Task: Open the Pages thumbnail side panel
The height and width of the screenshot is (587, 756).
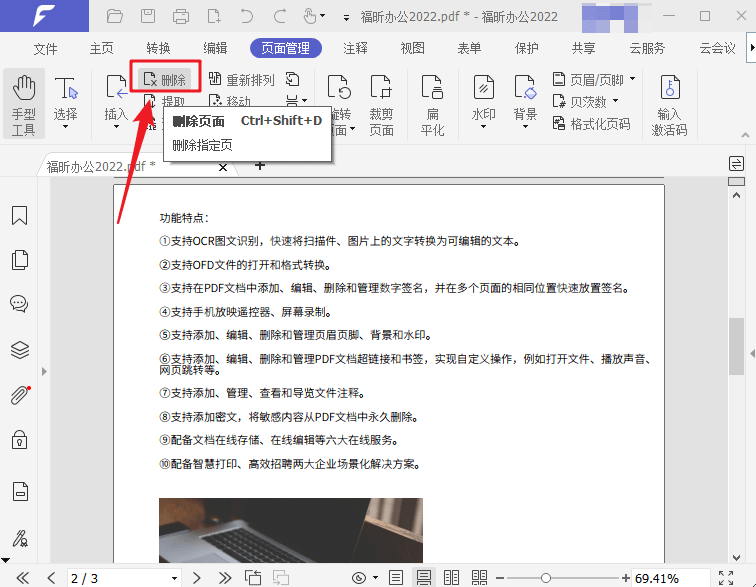Action: pyautogui.click(x=19, y=260)
